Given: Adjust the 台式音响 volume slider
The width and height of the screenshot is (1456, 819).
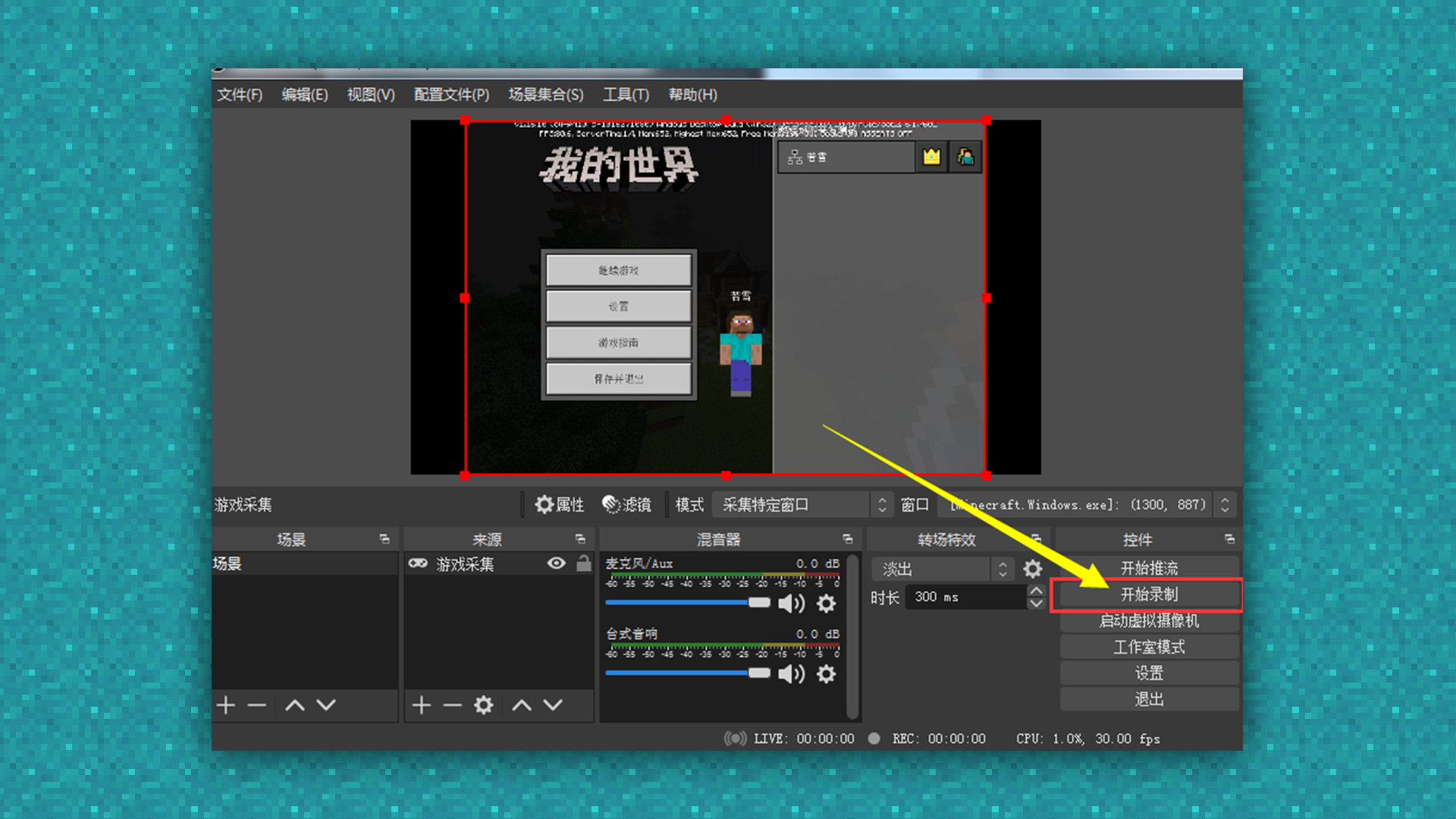Looking at the screenshot, I should 688,673.
